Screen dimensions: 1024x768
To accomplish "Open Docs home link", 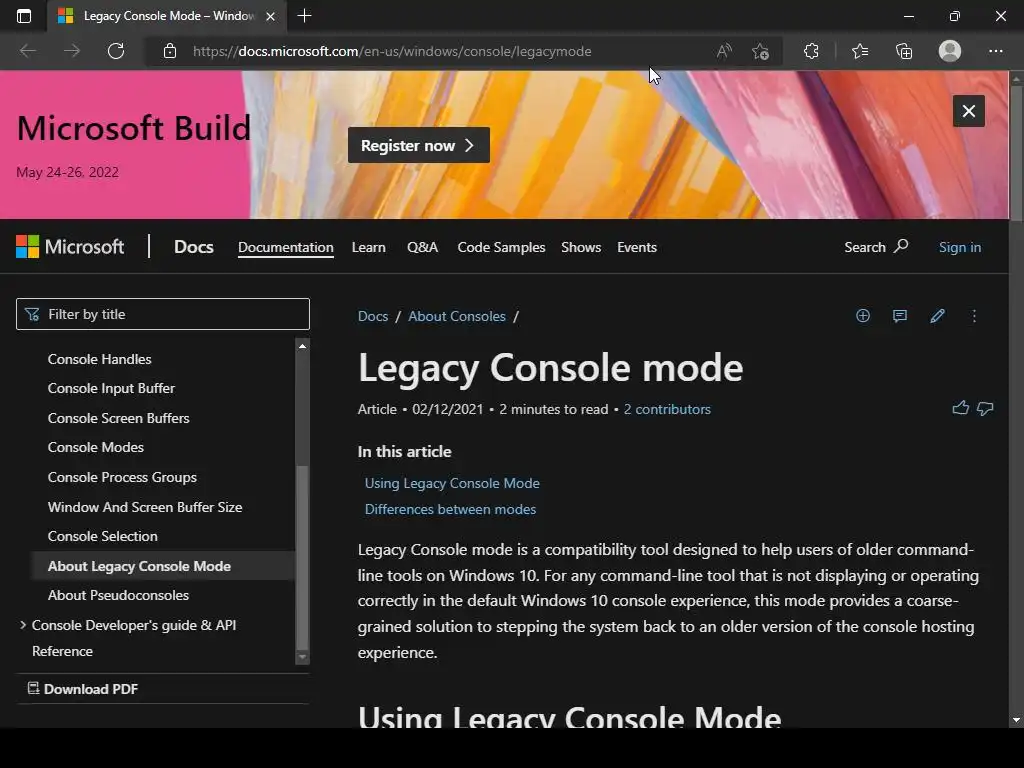I will point(193,247).
